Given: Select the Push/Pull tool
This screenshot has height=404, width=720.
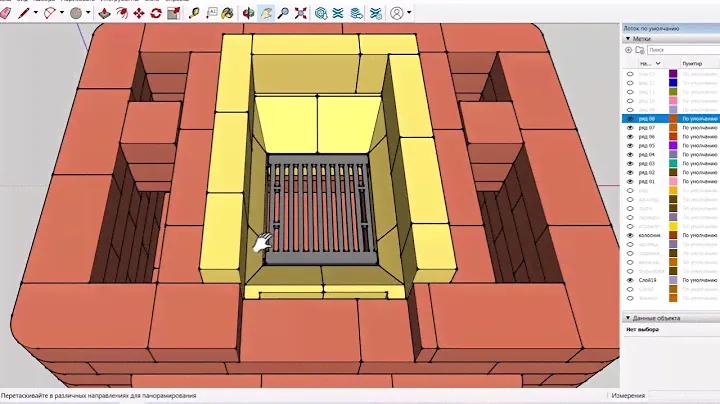Looking at the screenshot, I should (x=105, y=14).
